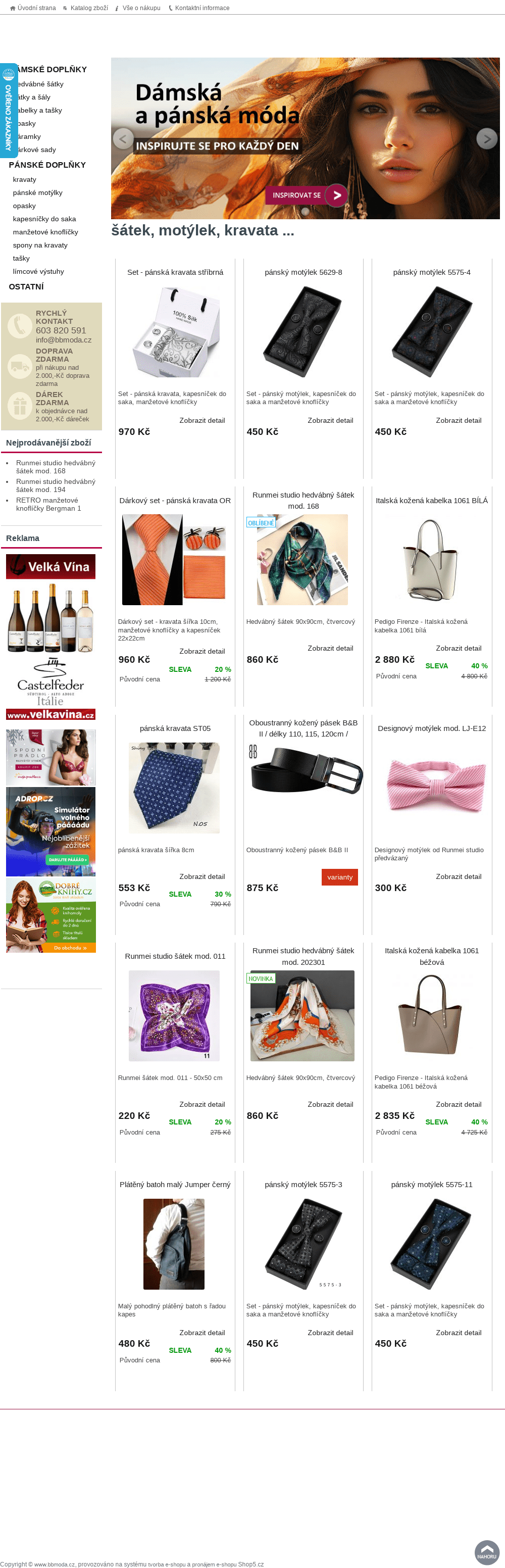The image size is (505, 1568).
Task: Click the phone icon in Rychlý kontakt
Action: [x=20, y=326]
